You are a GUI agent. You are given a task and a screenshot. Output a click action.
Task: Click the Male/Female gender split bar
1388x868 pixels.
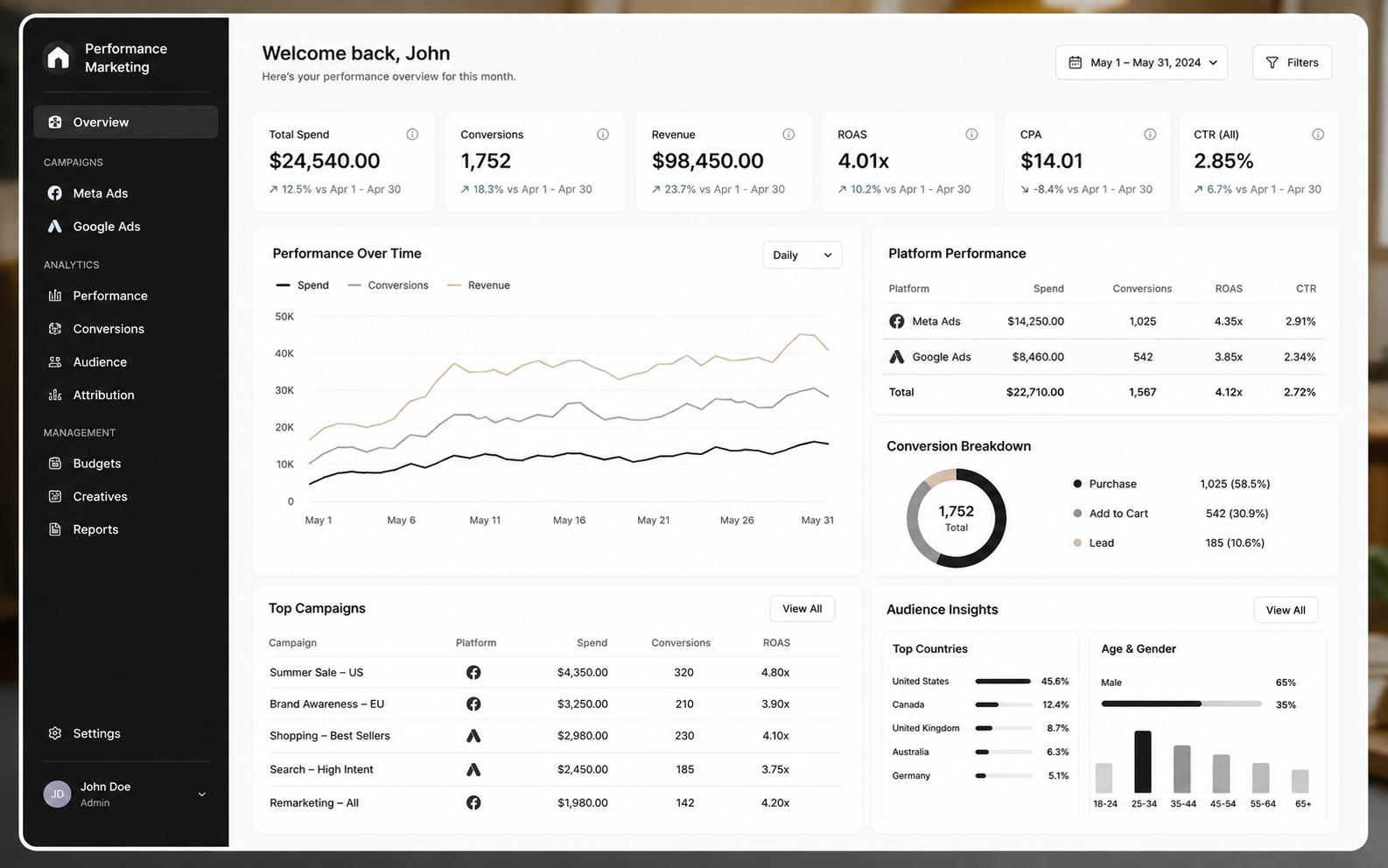coord(1181,703)
